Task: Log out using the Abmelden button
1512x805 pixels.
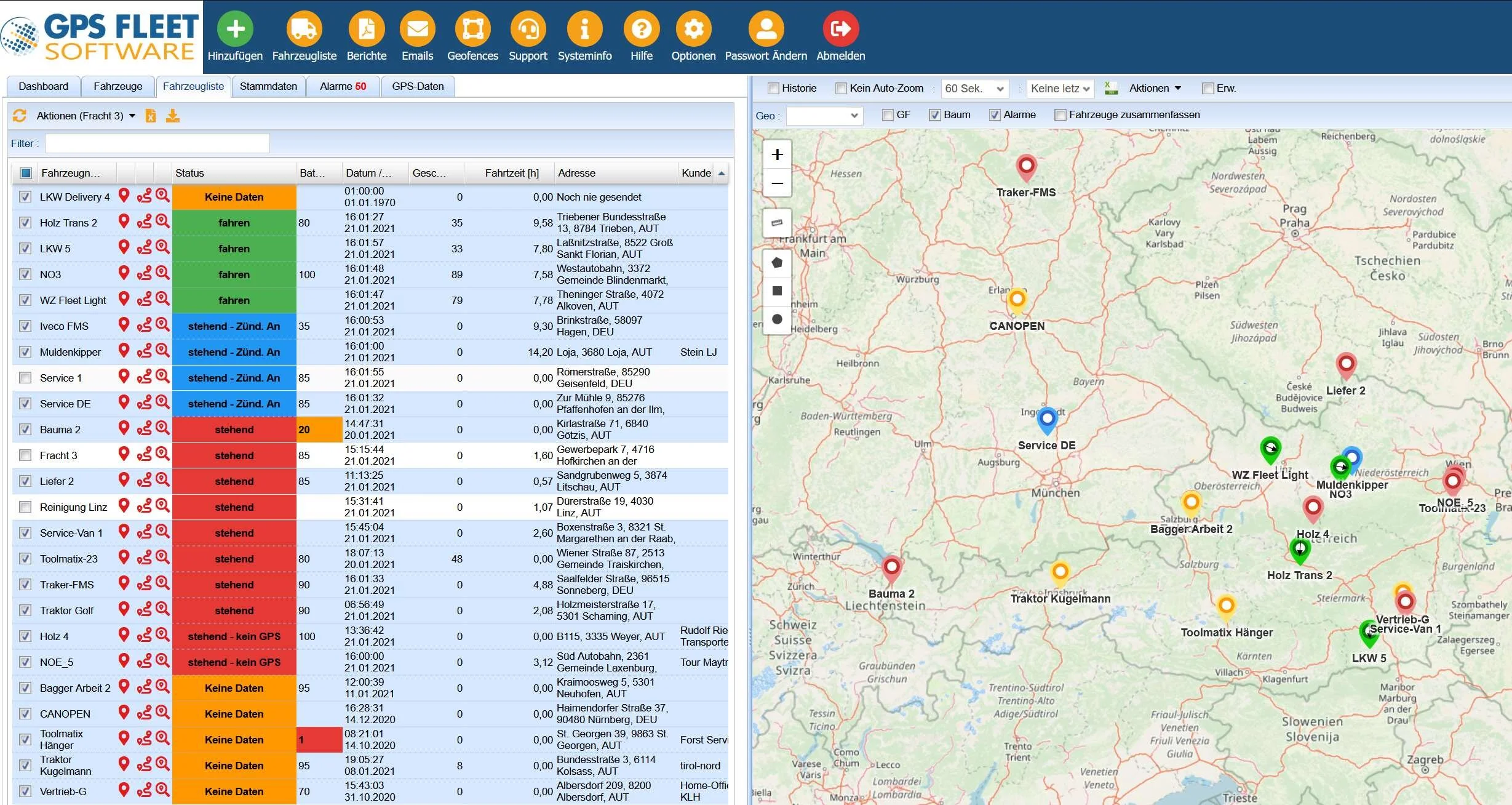Action: click(840, 28)
